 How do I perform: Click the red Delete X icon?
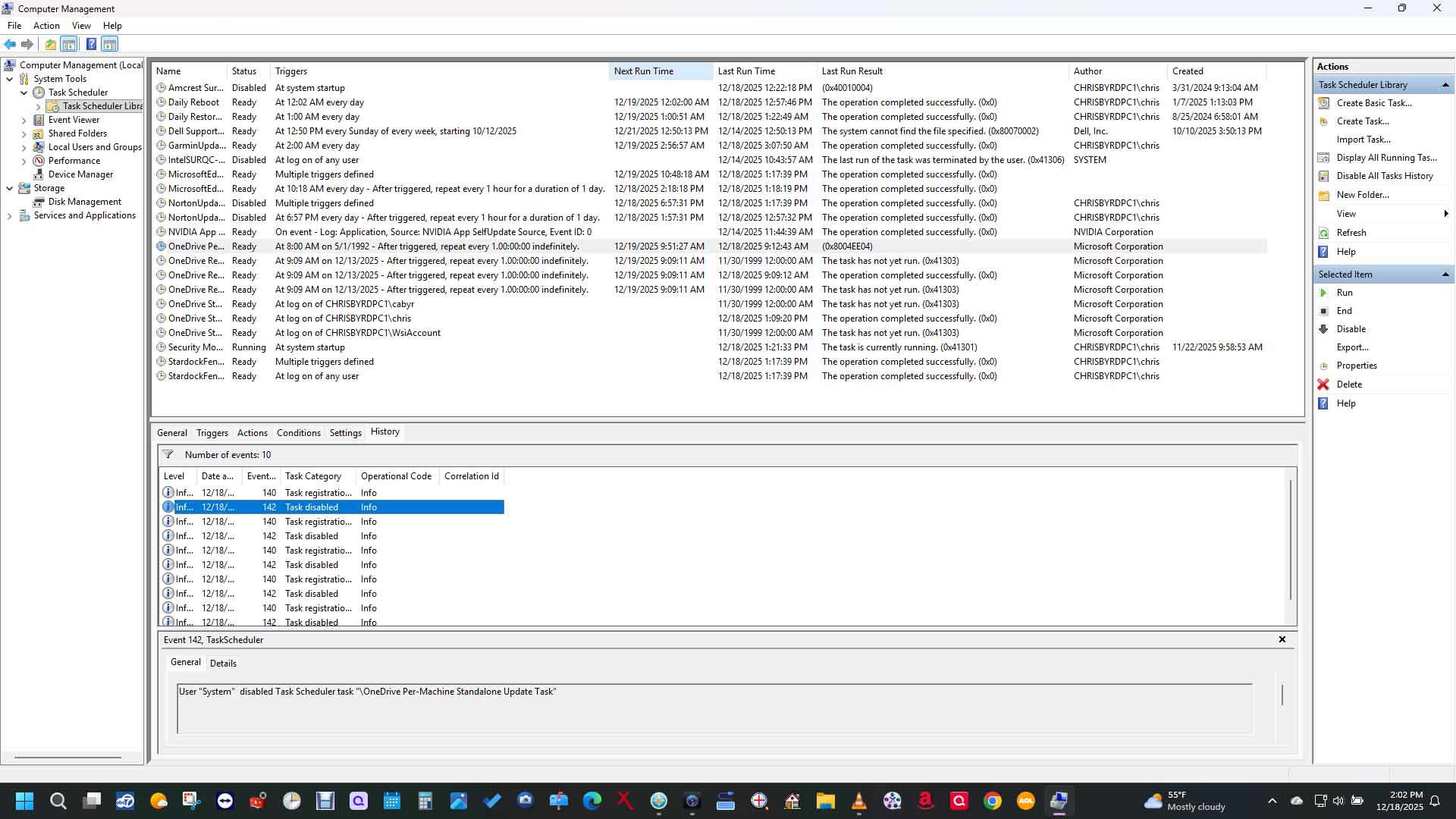click(1323, 384)
